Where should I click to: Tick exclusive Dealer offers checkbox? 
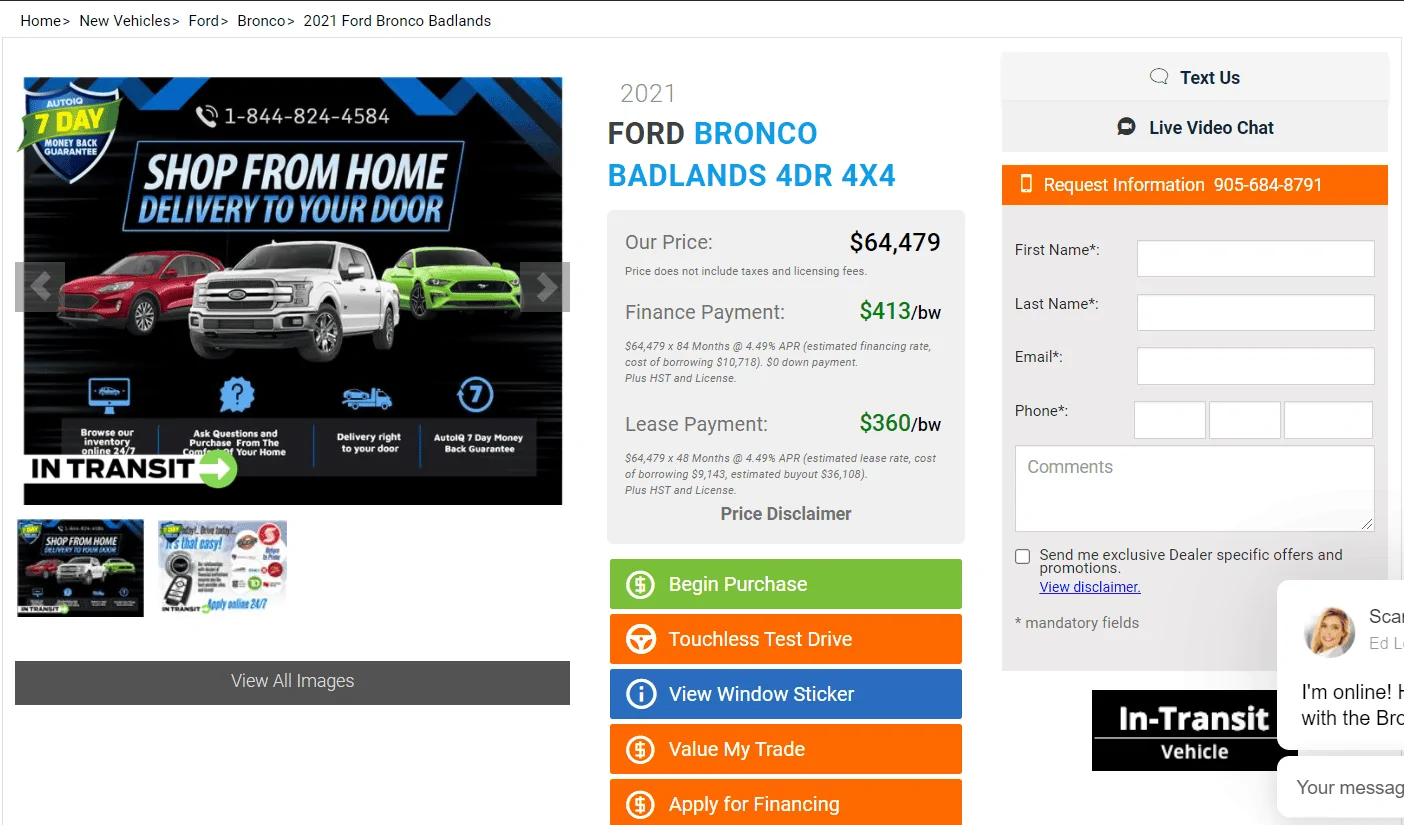[1022, 556]
